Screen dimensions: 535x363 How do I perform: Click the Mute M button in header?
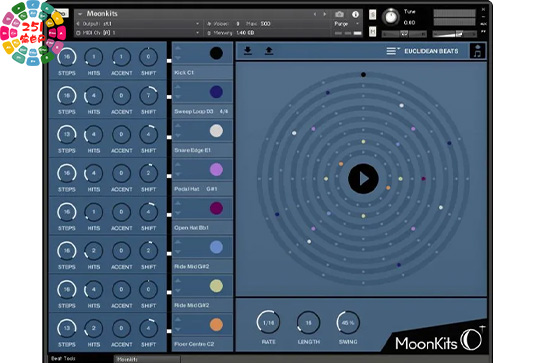tap(373, 31)
